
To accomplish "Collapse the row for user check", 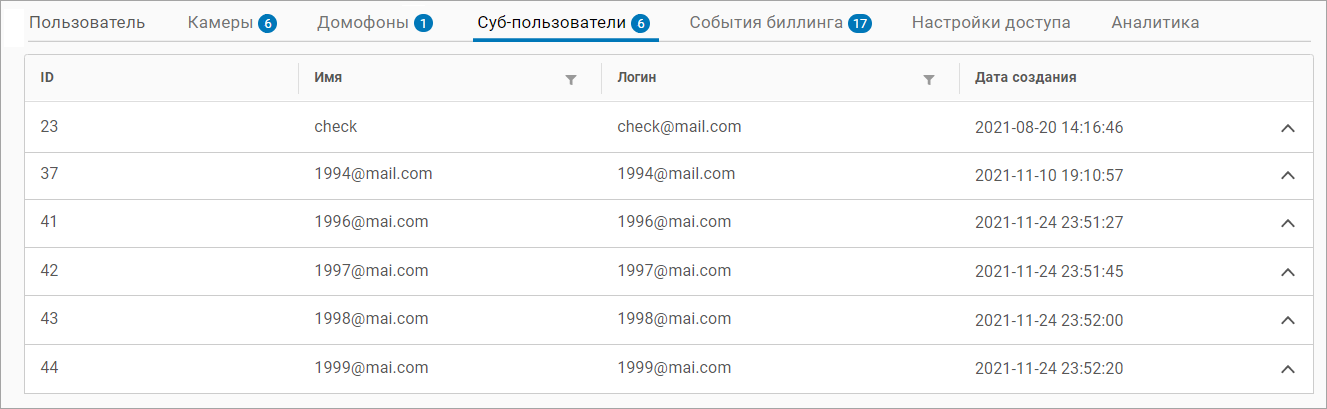I will point(1288,128).
